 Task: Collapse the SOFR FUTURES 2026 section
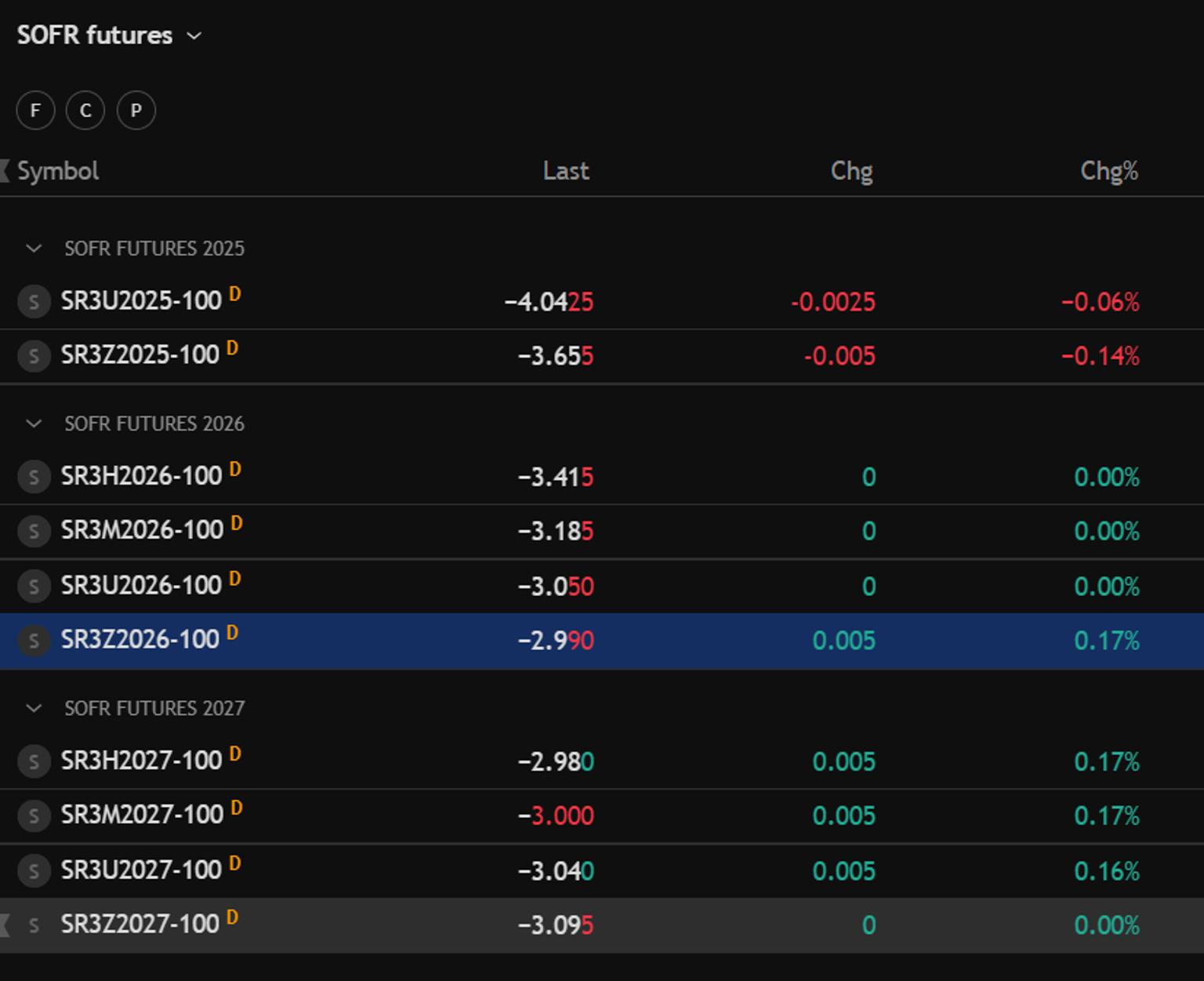[x=34, y=423]
